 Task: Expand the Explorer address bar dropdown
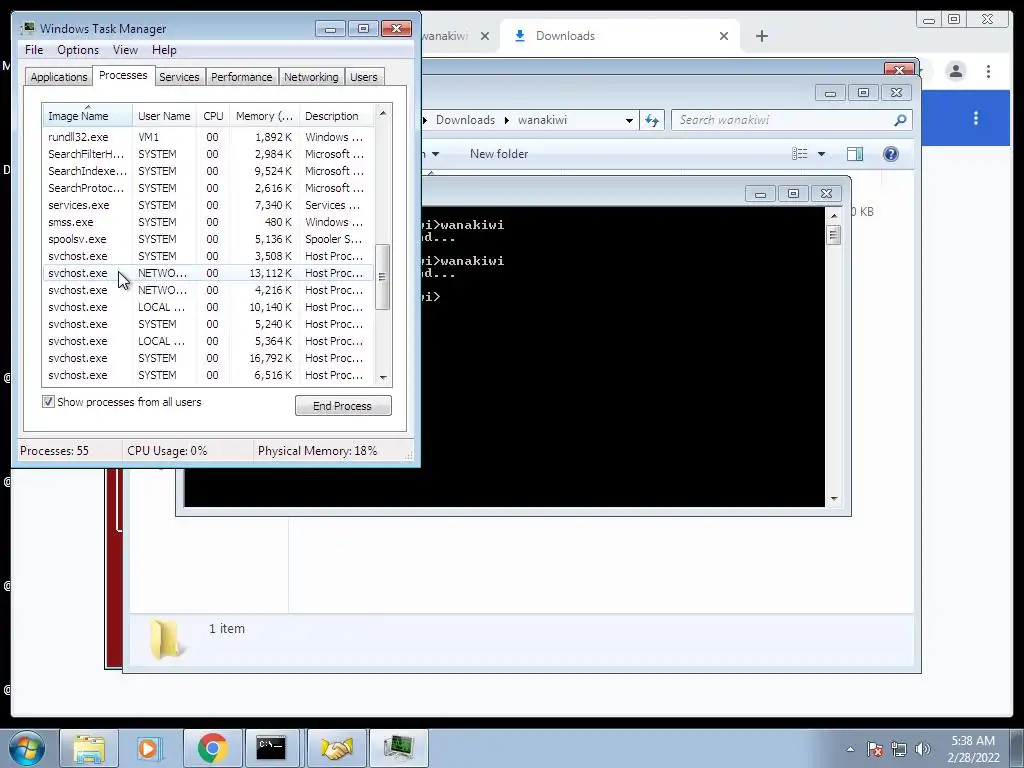[x=629, y=120]
